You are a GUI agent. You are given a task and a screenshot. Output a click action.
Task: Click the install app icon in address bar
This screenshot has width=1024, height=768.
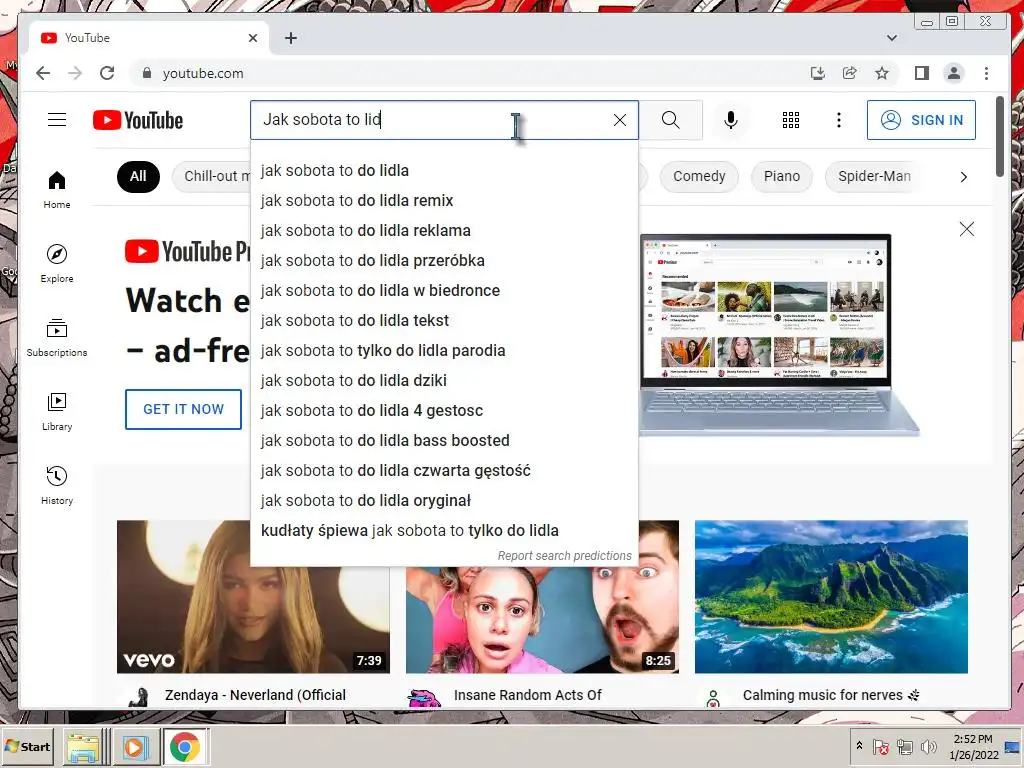coord(818,73)
